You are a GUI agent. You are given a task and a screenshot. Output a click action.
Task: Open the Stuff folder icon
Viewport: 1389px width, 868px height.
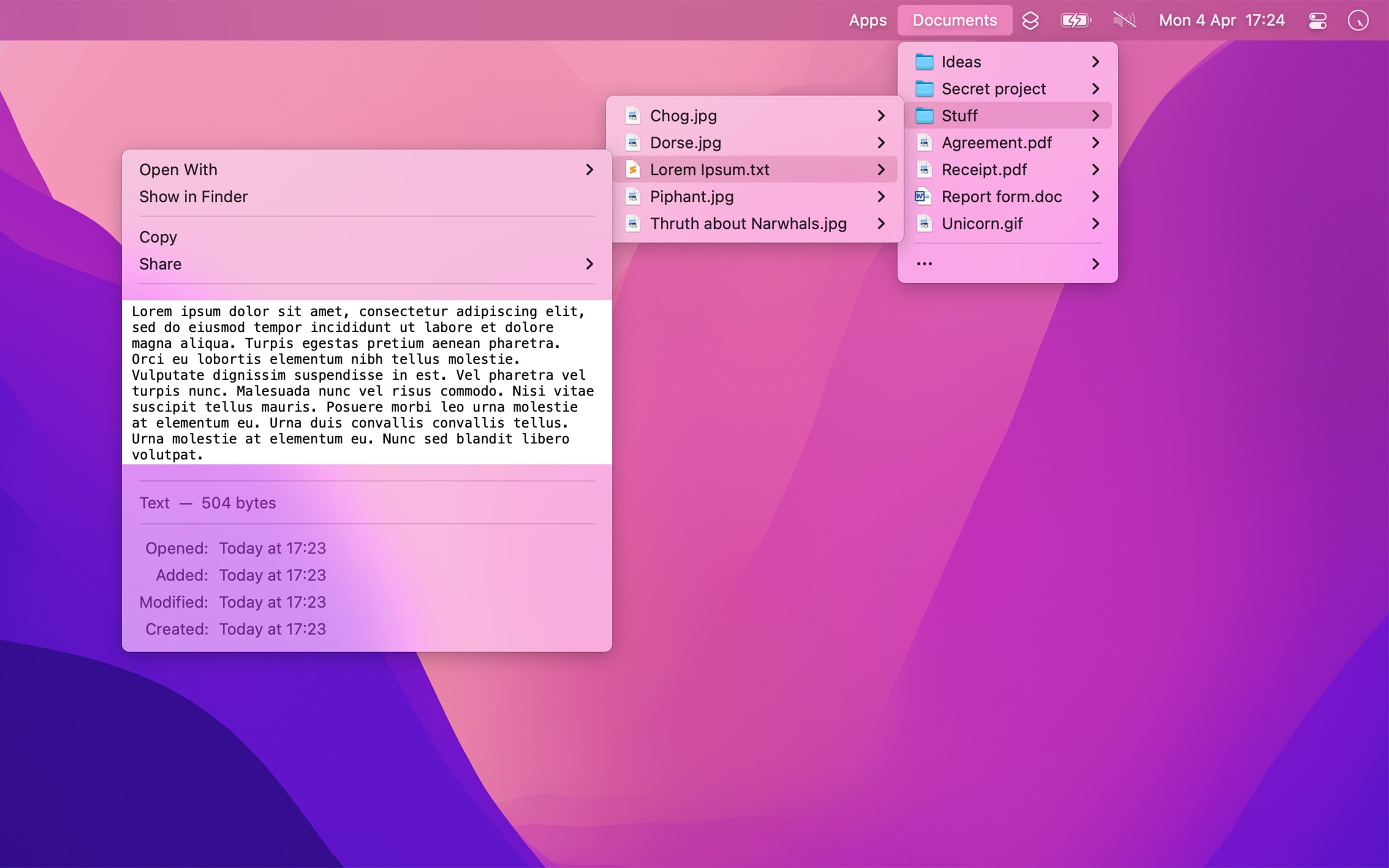[x=925, y=116]
